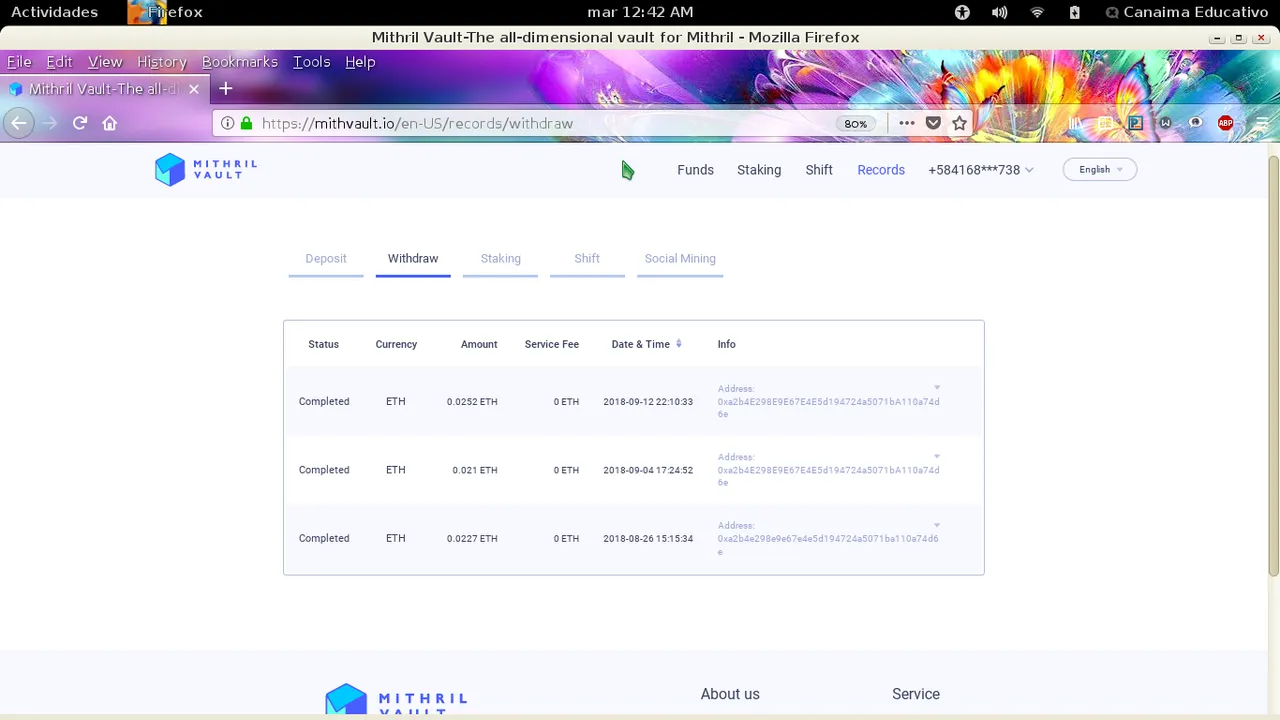The image size is (1280, 720).
Task: Click the 0.021 ETH amount cell
Action: coord(474,470)
